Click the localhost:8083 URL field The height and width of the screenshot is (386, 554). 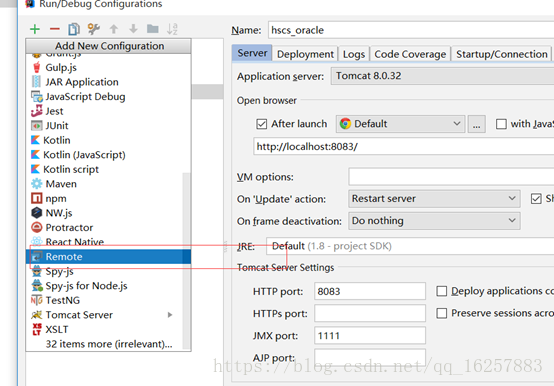[403, 147]
